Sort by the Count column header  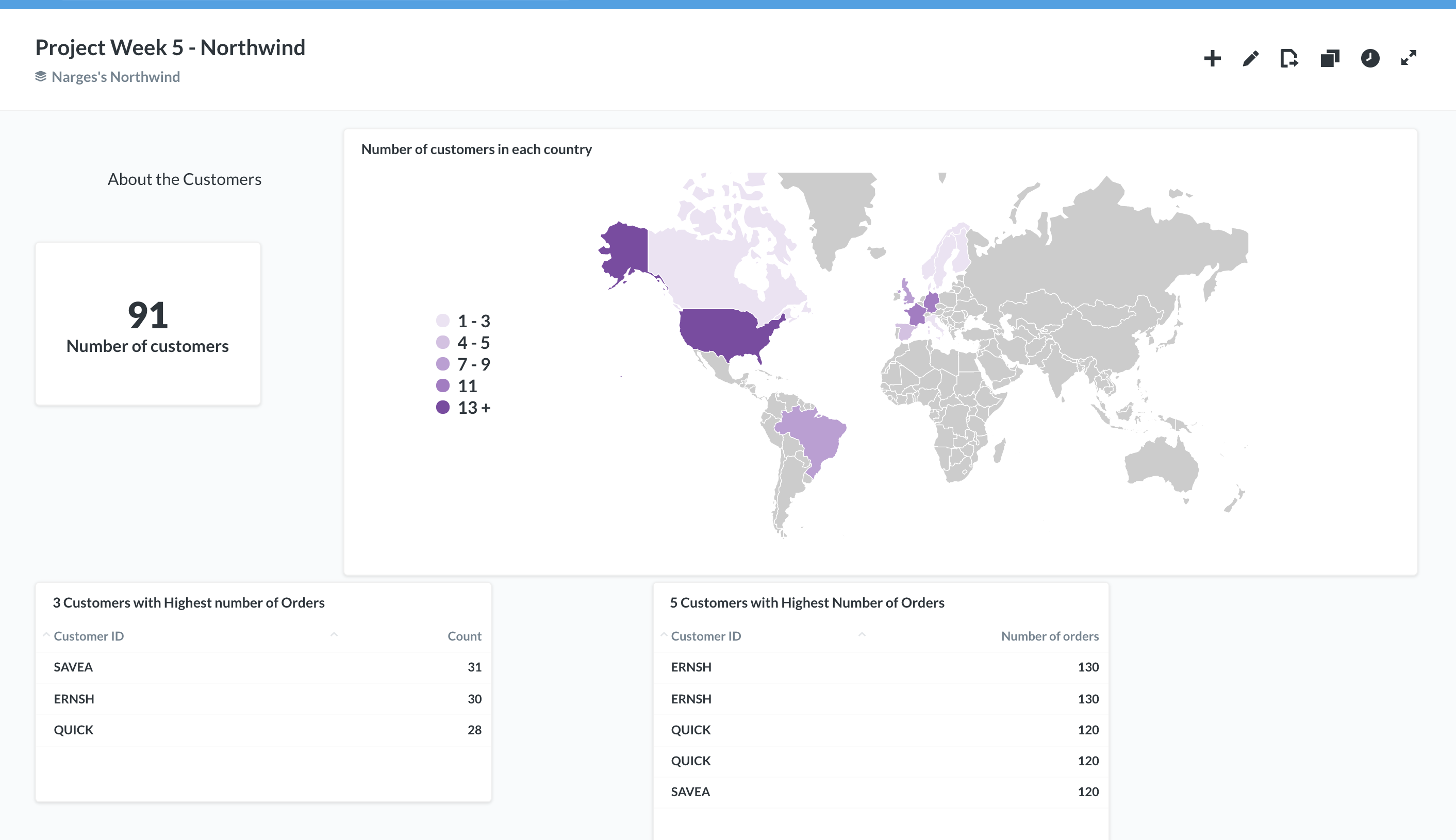point(464,636)
